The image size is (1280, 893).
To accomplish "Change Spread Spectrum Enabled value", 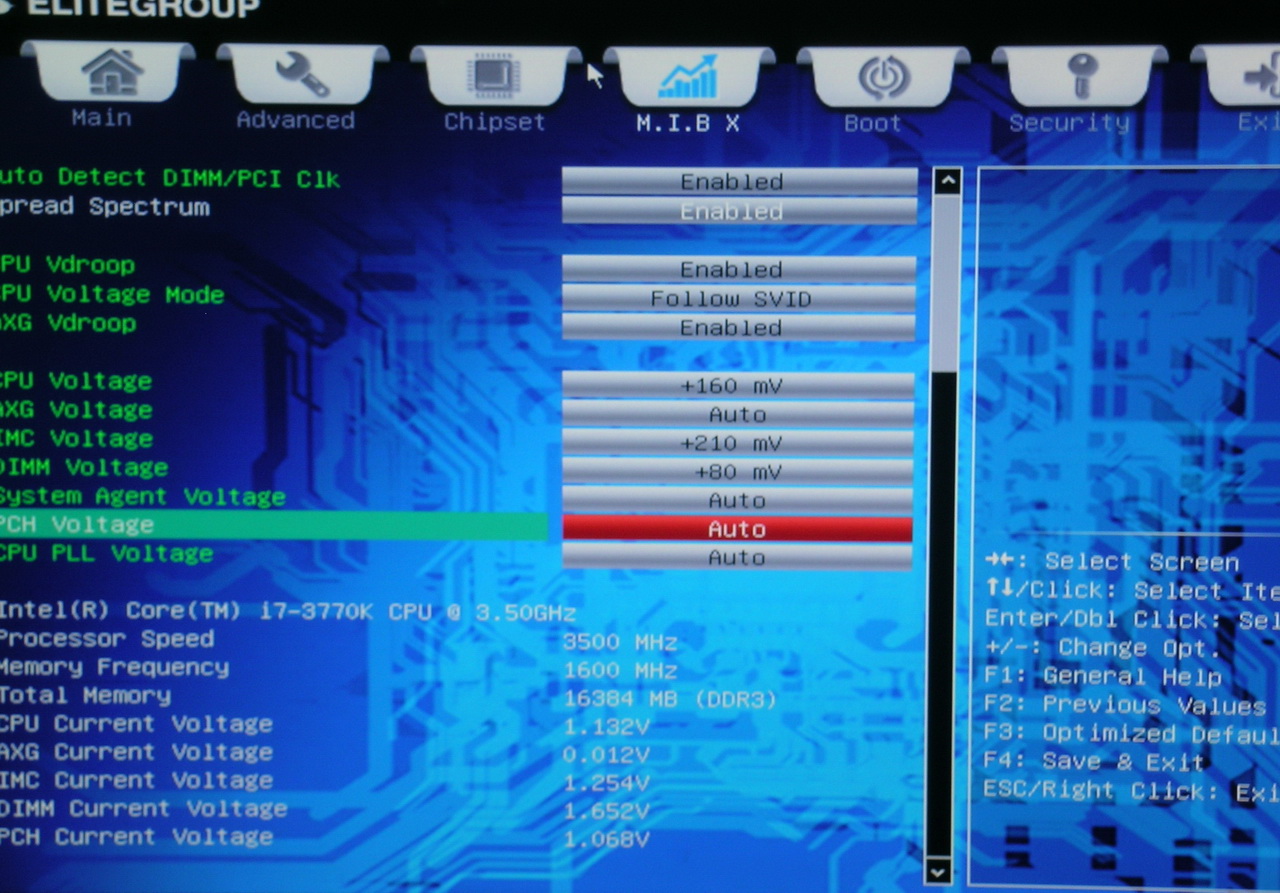I will point(739,211).
